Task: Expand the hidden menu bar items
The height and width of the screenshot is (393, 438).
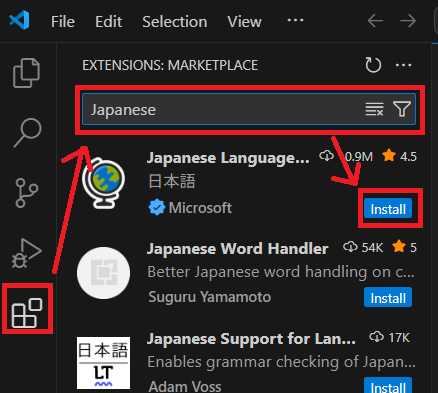Action: pos(295,20)
